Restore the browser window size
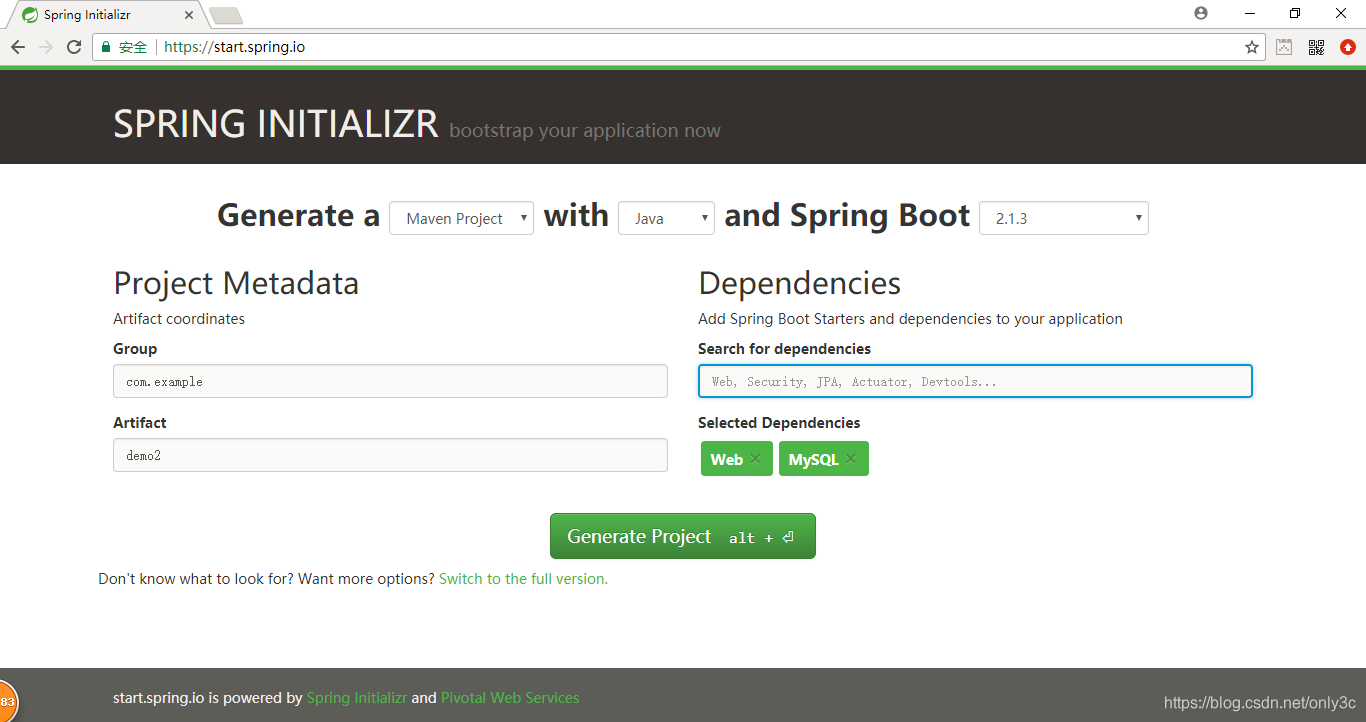The width and height of the screenshot is (1366, 722). (x=1295, y=13)
